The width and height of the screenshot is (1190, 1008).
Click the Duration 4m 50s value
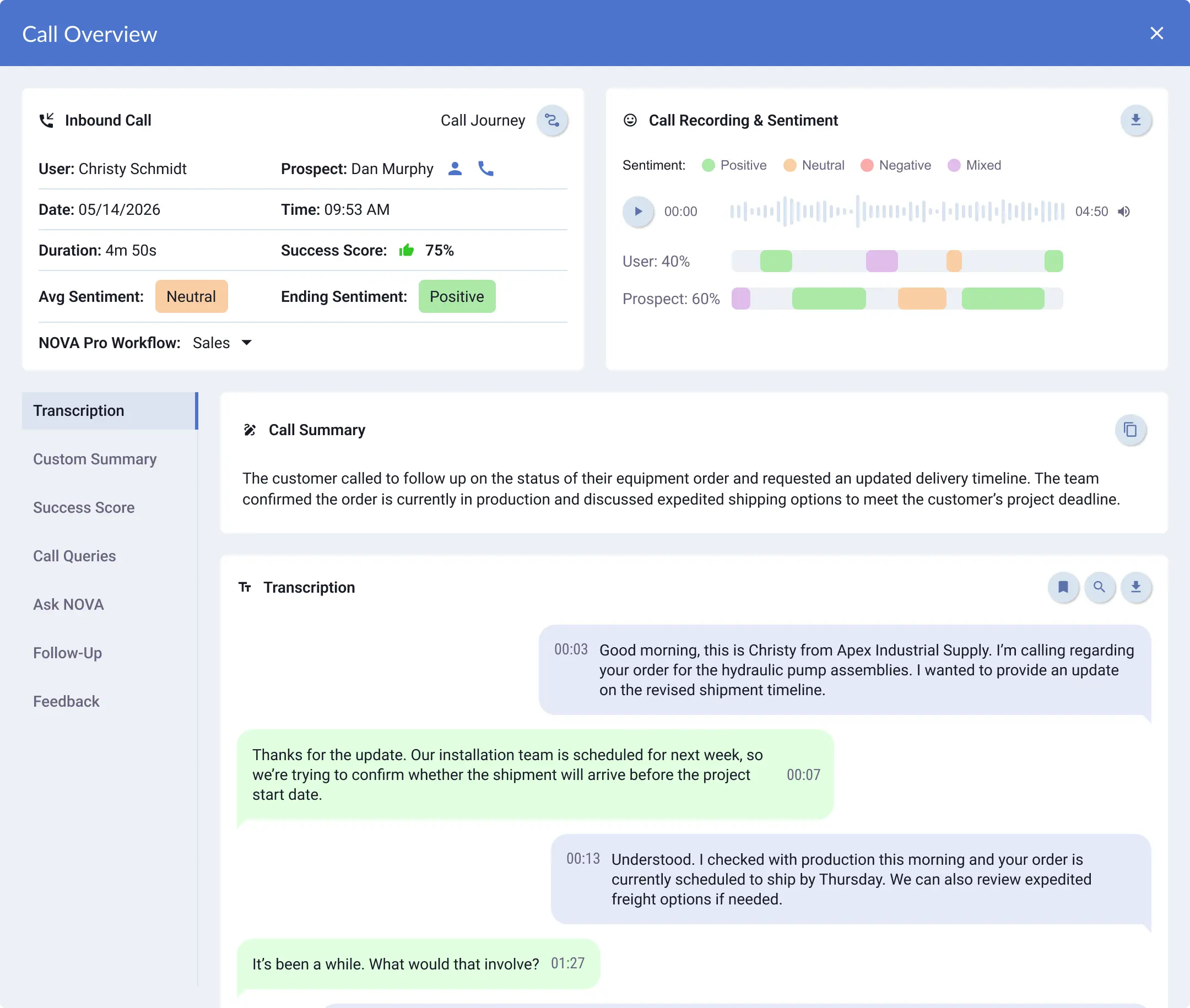pyautogui.click(x=131, y=250)
